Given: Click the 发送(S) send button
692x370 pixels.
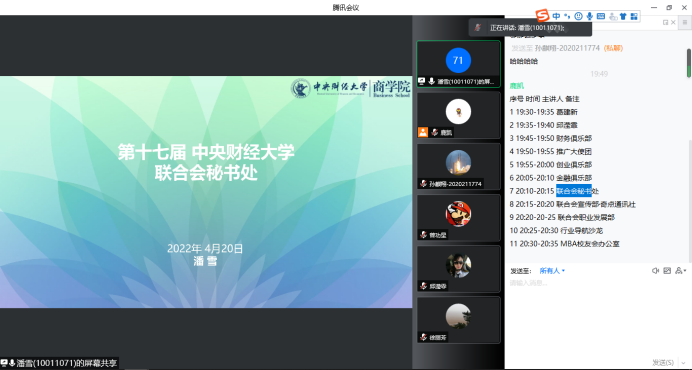Looking at the screenshot, I should pyautogui.click(x=663, y=362).
